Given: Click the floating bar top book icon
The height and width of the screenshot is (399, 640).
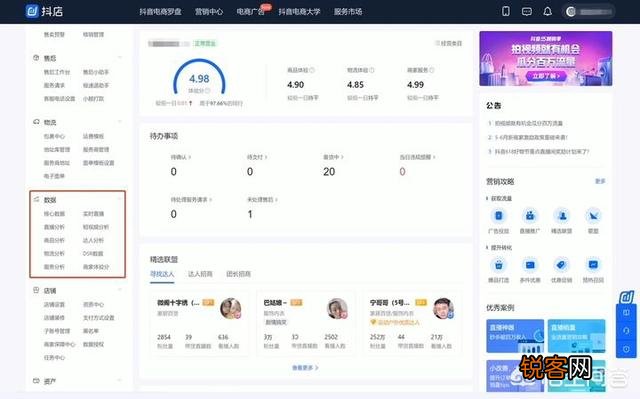Looking at the screenshot, I should pyautogui.click(x=626, y=313).
